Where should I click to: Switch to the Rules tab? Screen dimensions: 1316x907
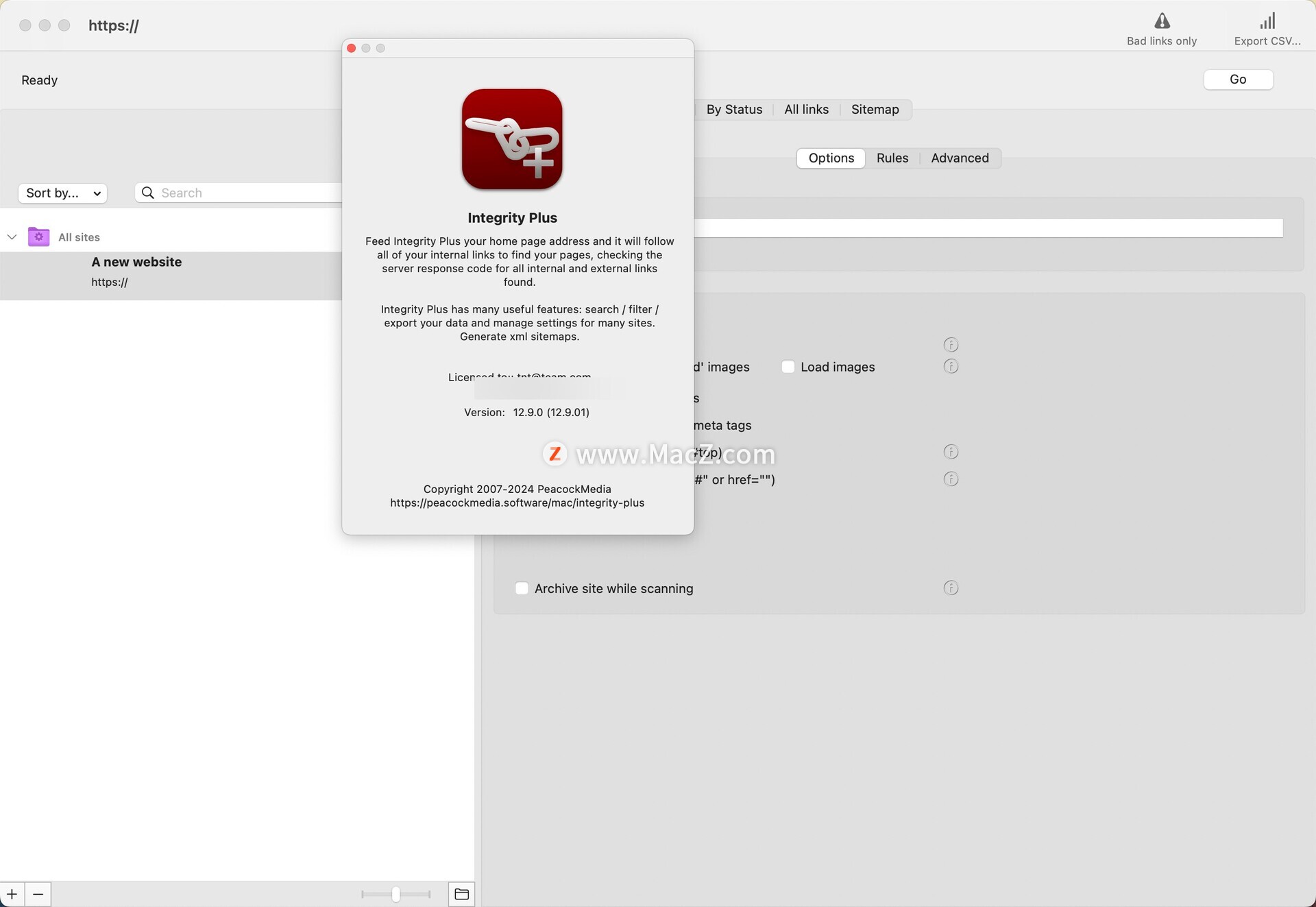(x=892, y=158)
